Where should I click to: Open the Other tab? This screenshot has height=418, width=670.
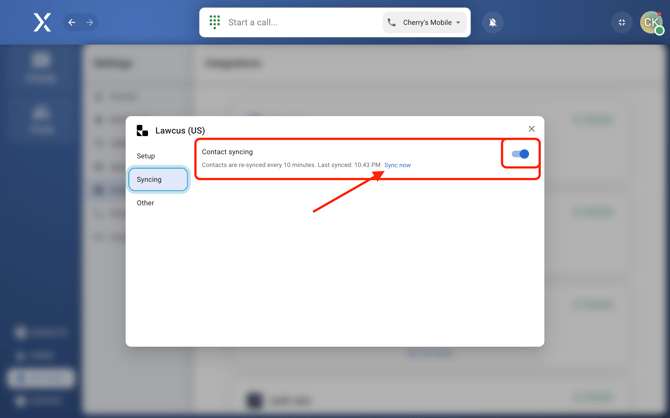point(146,203)
